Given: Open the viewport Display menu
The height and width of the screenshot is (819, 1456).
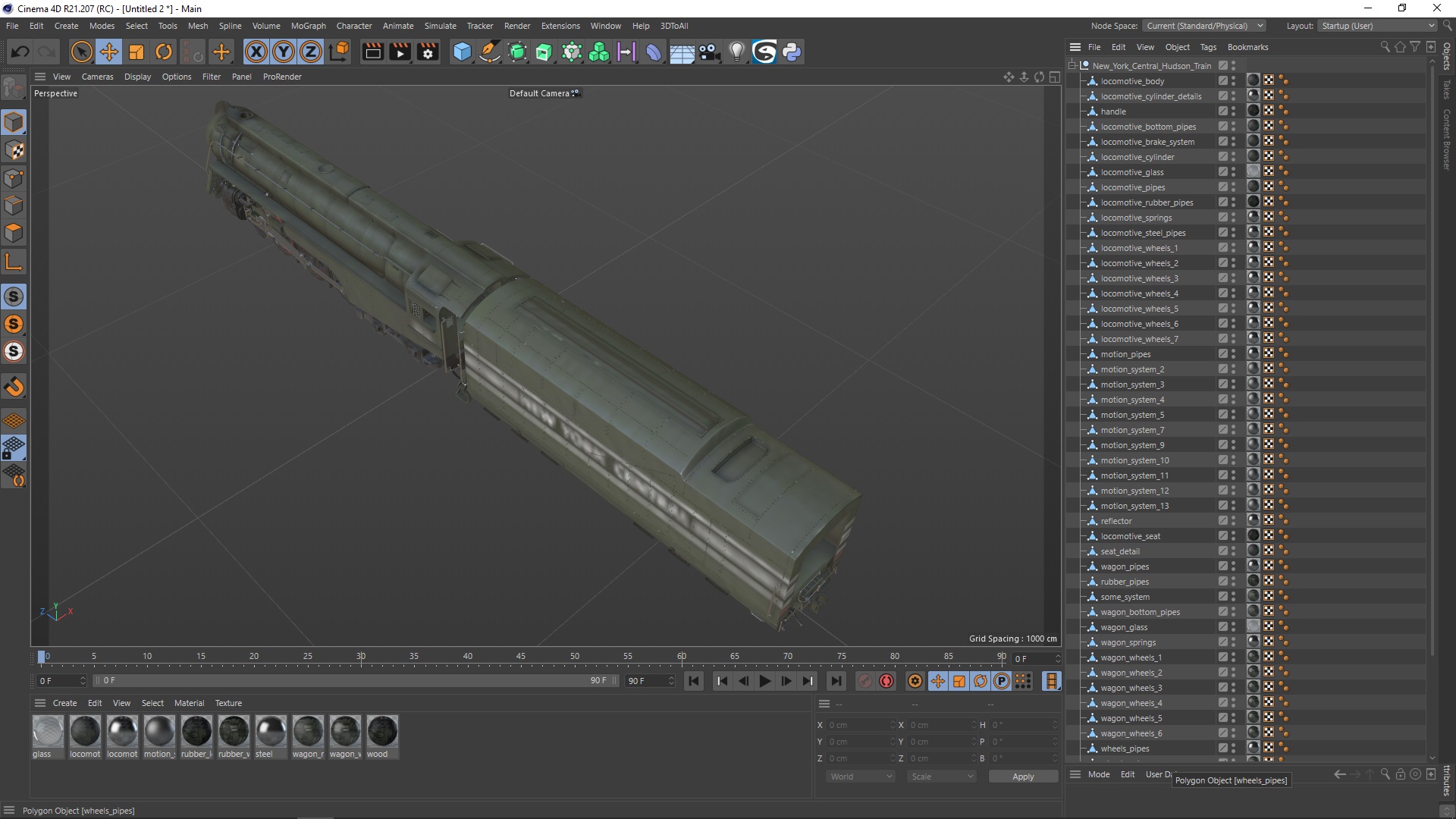Looking at the screenshot, I should click(x=137, y=77).
